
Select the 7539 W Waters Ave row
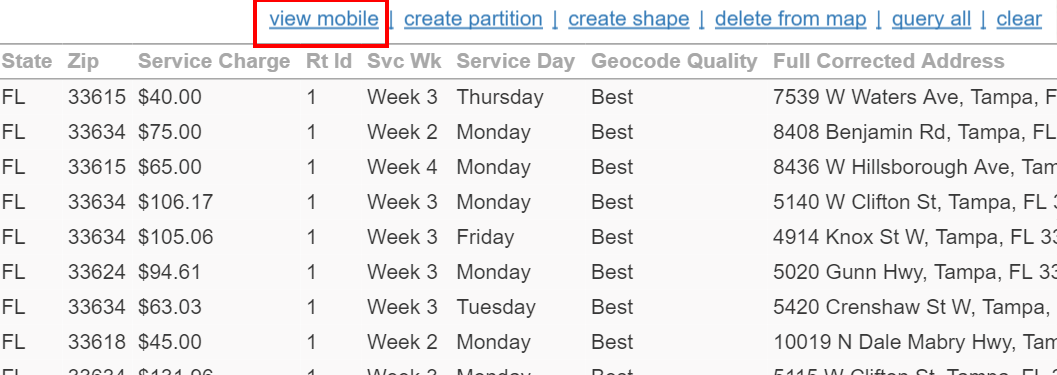click(x=528, y=97)
